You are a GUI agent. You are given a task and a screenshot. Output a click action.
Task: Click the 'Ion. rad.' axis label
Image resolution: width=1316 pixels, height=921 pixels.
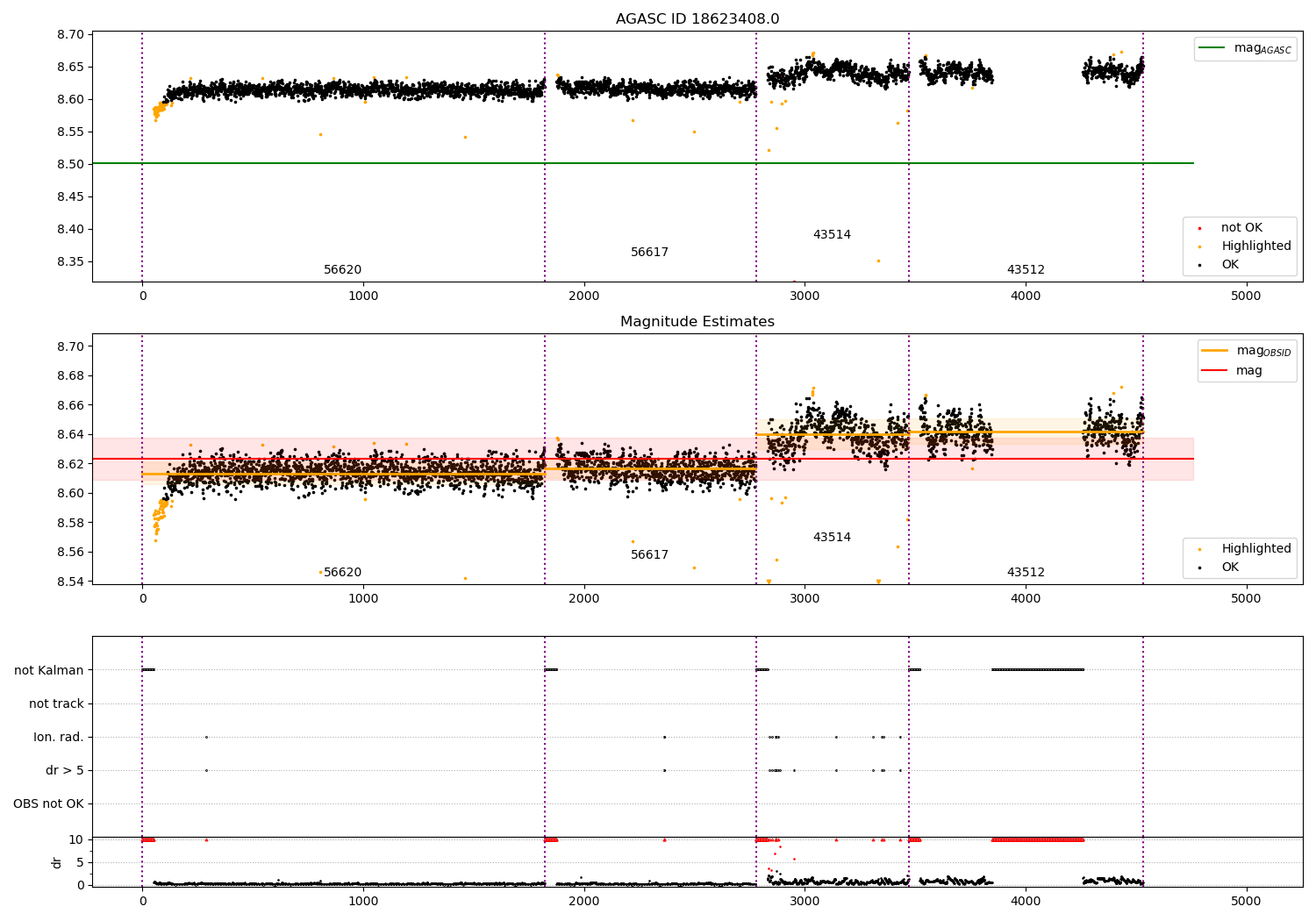pos(59,738)
